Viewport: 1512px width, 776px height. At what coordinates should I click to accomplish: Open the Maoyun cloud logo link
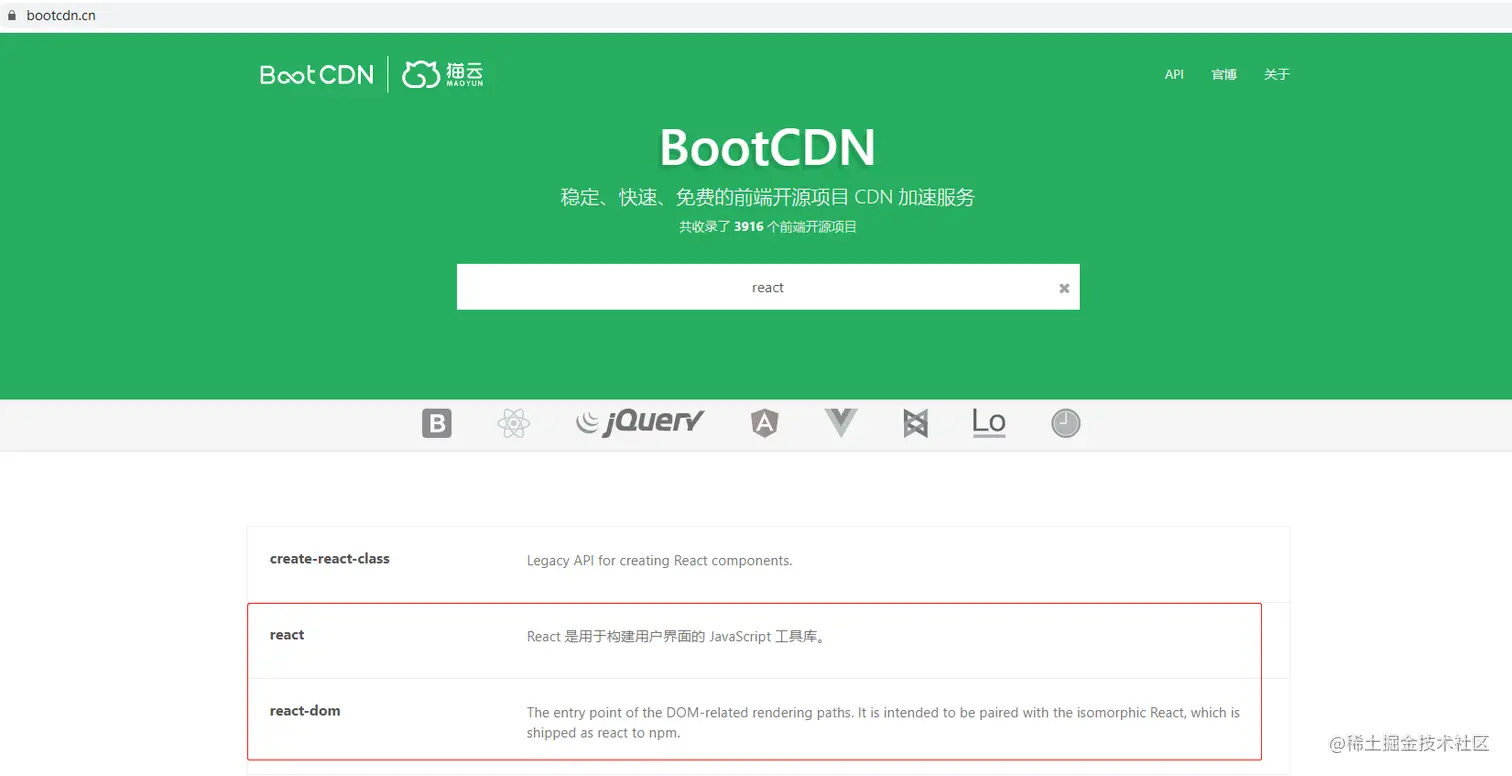(443, 74)
